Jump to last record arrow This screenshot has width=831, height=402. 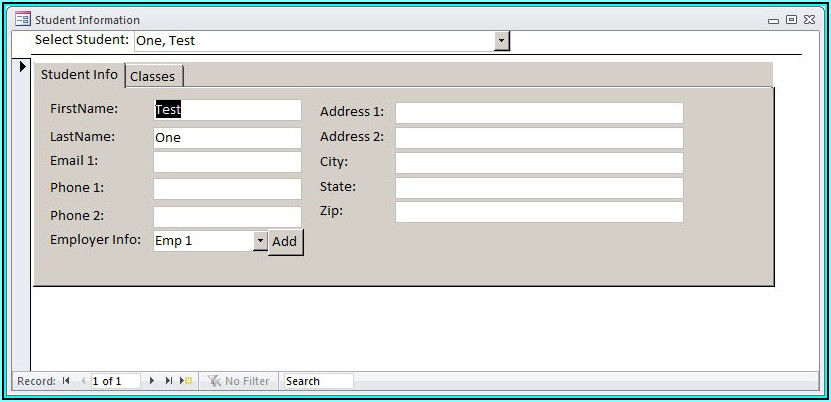pos(169,380)
